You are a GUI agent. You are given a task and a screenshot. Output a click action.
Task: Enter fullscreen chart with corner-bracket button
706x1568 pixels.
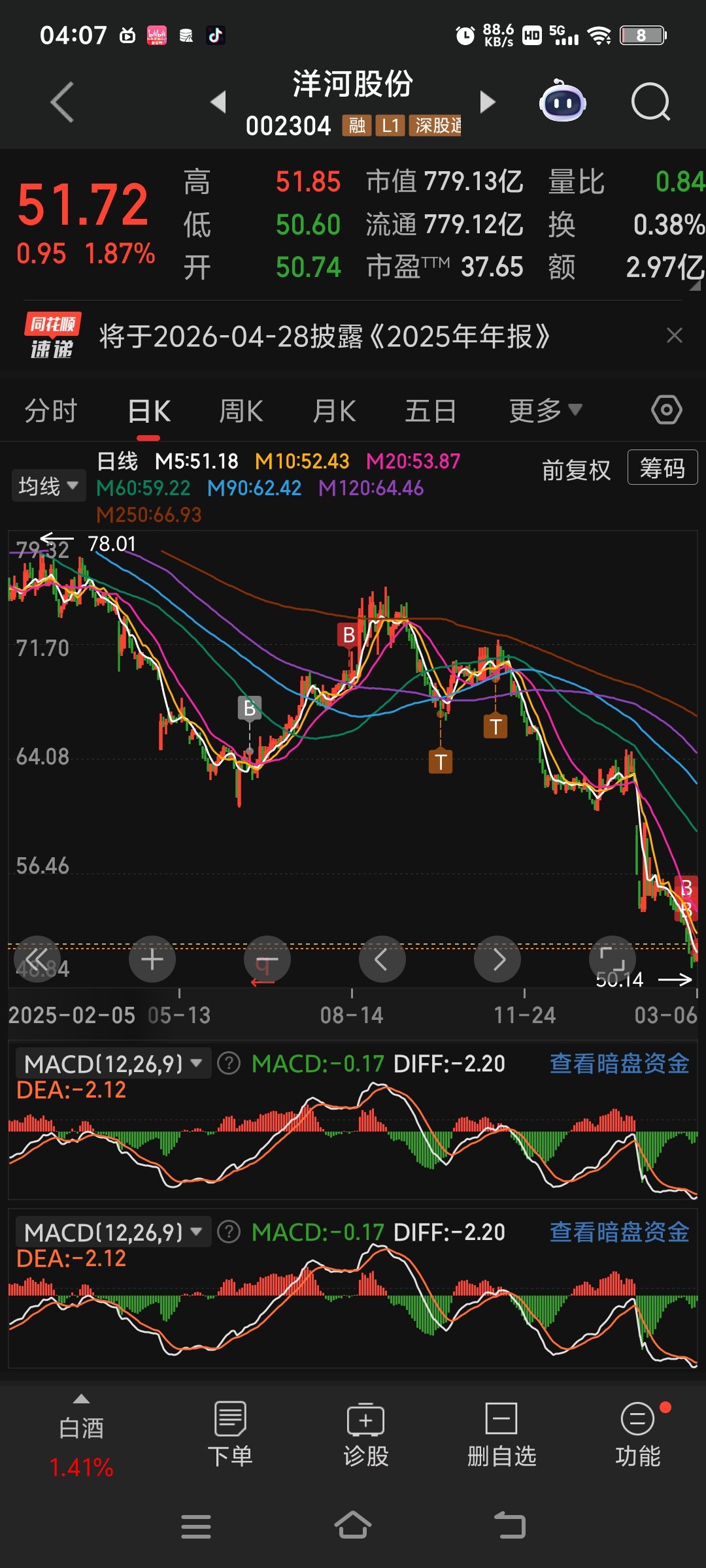click(x=613, y=959)
